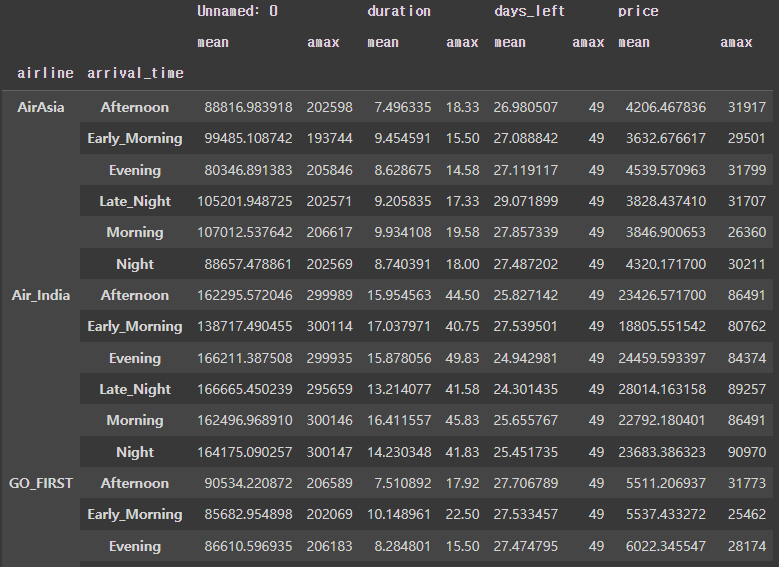
Task: Click duration mean 8.628675
Action: click(x=402, y=170)
